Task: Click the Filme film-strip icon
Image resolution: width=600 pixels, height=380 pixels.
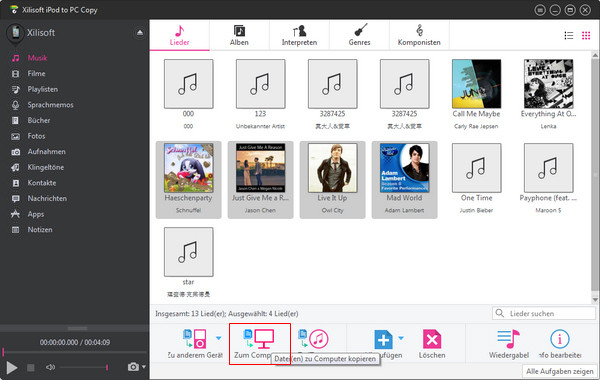Action: coord(15,74)
